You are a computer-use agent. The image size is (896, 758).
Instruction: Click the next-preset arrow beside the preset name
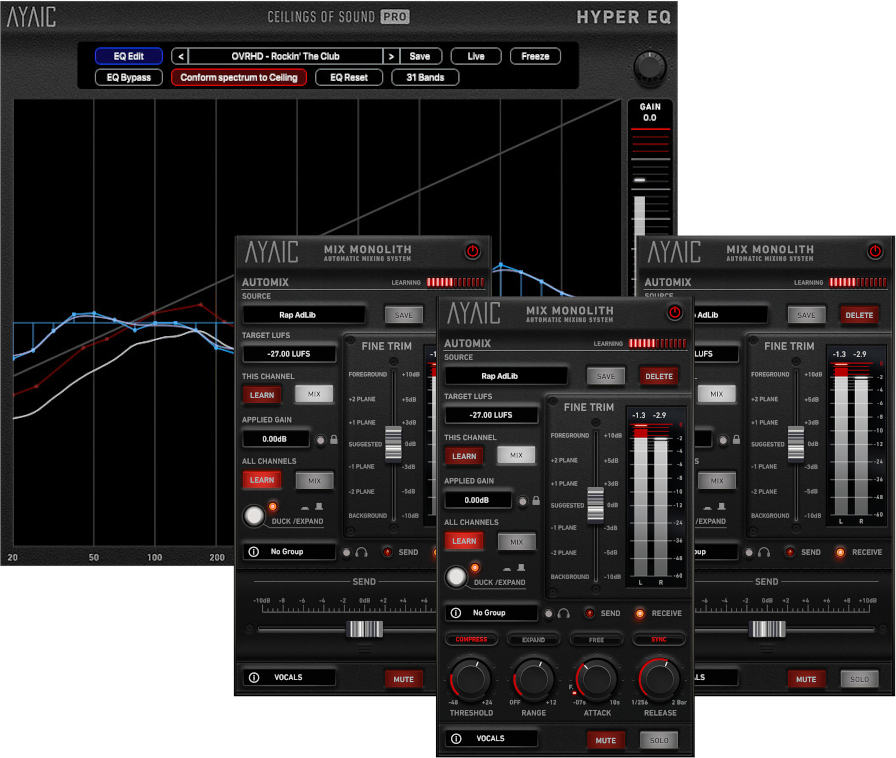[390, 56]
